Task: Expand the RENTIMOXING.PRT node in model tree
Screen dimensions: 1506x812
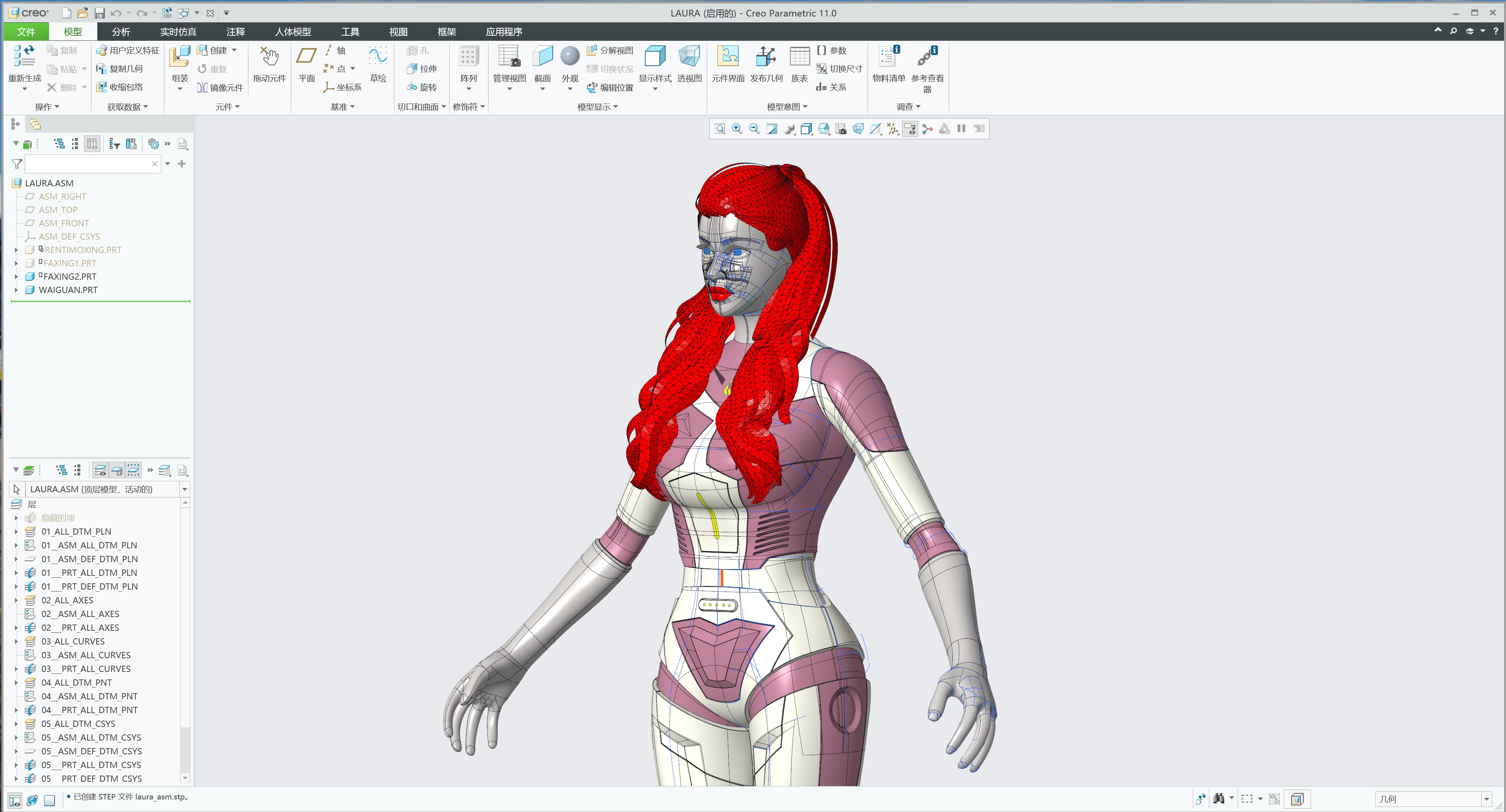Action: (x=16, y=249)
